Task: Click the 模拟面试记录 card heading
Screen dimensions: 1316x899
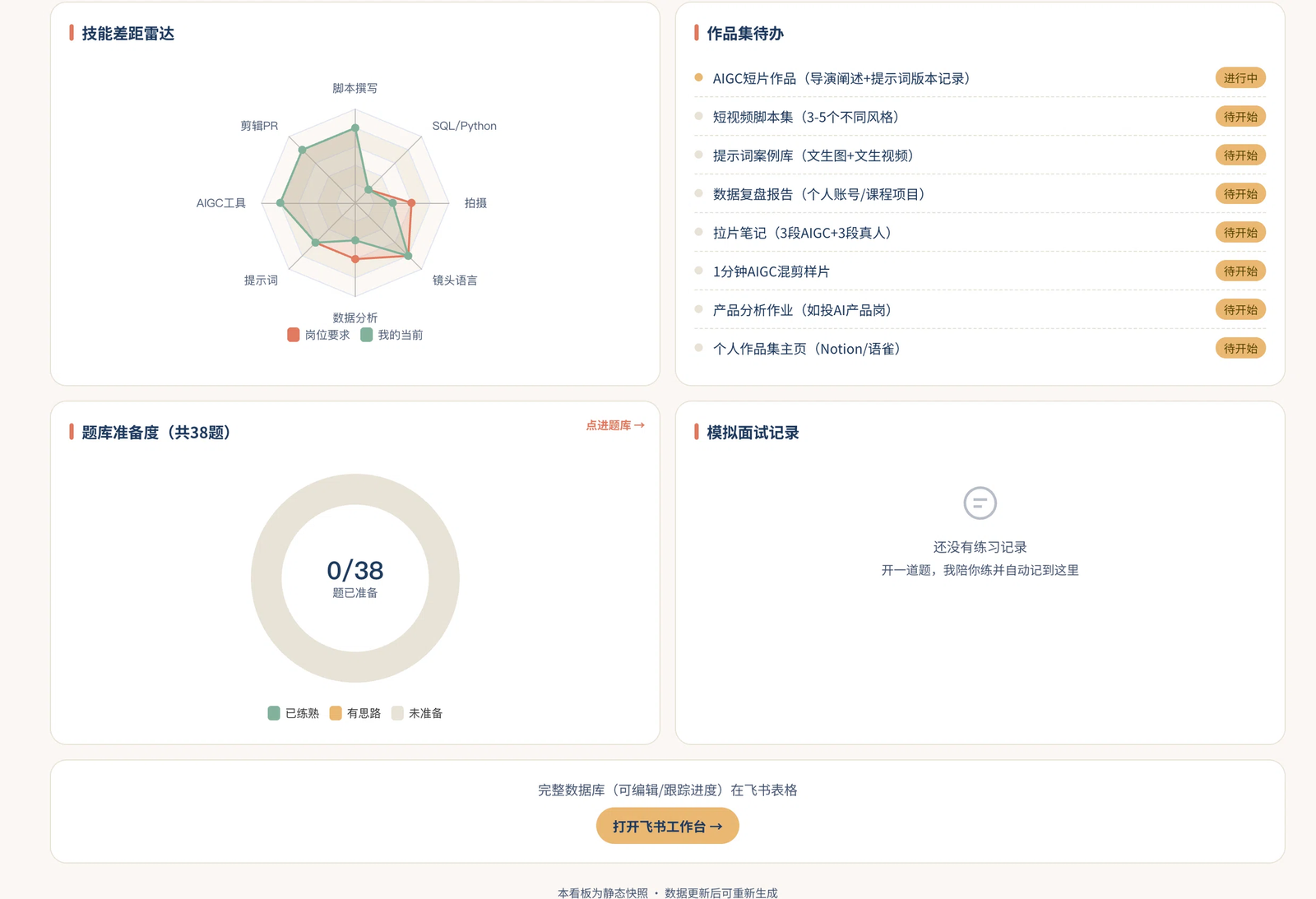Action: coord(753,433)
